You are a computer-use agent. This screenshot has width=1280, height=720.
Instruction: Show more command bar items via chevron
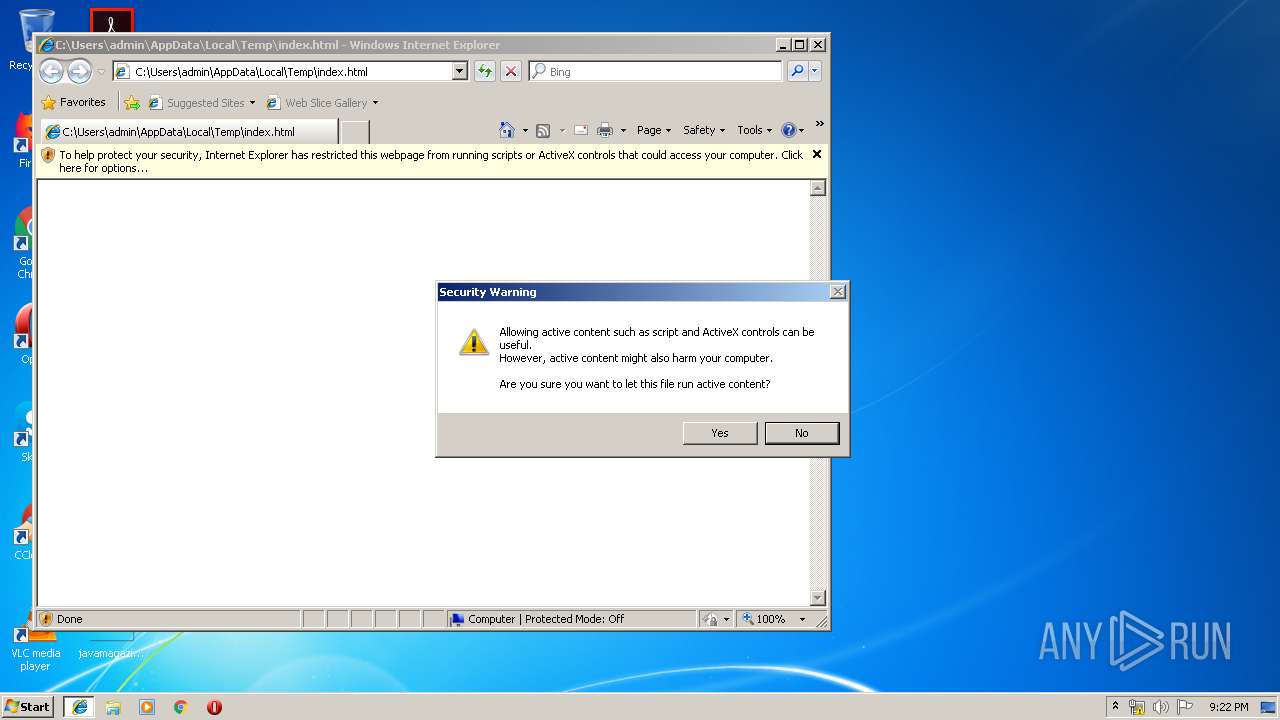pos(819,125)
